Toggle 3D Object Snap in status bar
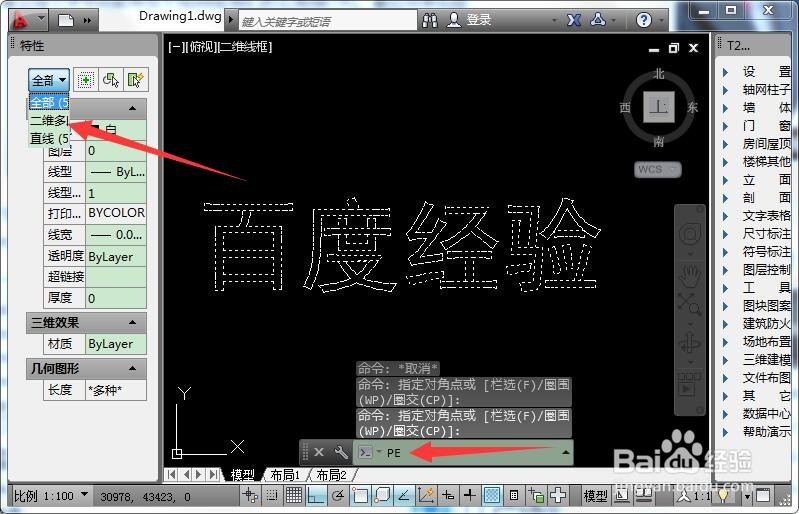This screenshot has width=799, height=514. point(382,495)
